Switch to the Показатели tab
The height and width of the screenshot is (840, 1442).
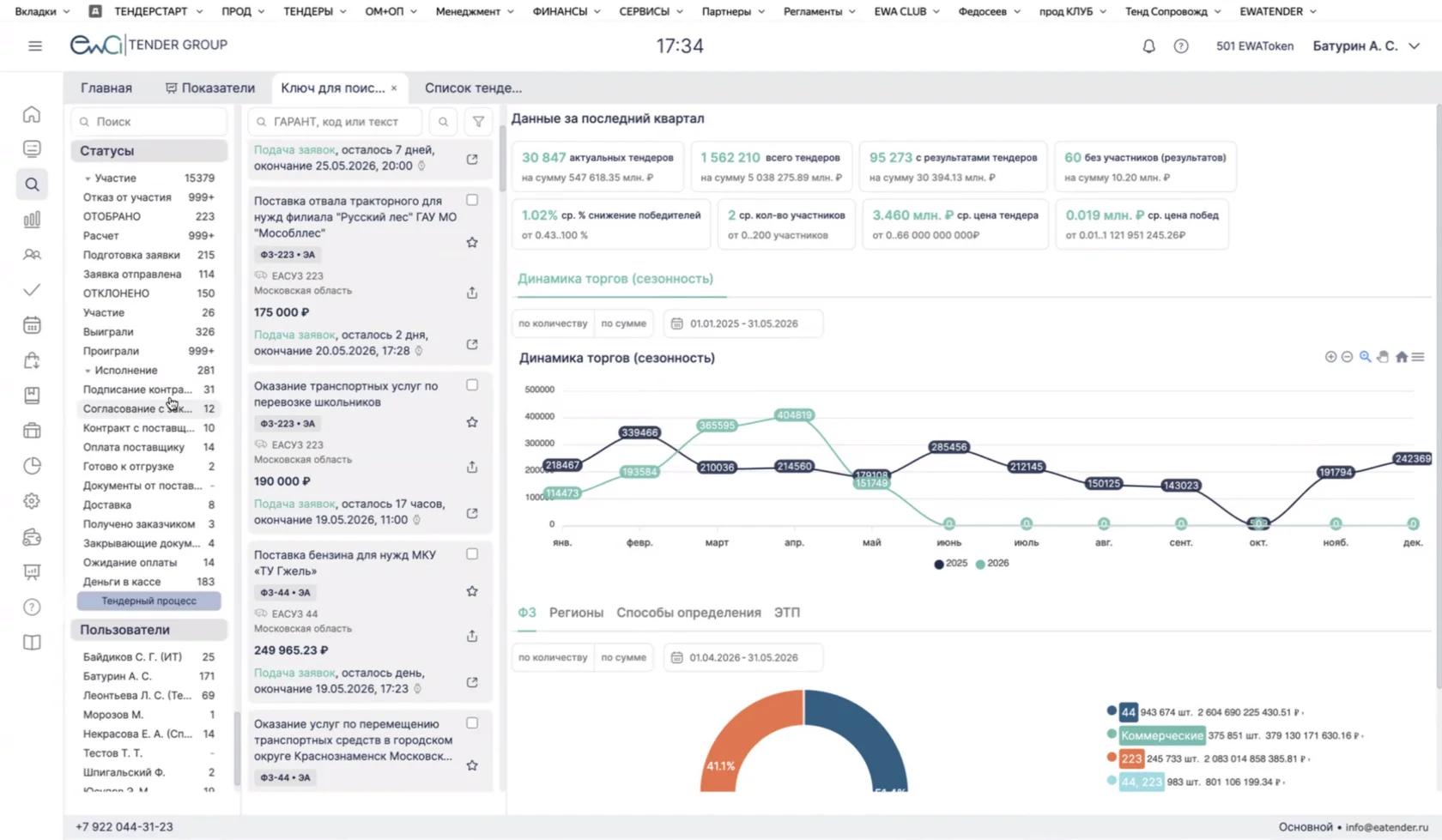(x=210, y=88)
